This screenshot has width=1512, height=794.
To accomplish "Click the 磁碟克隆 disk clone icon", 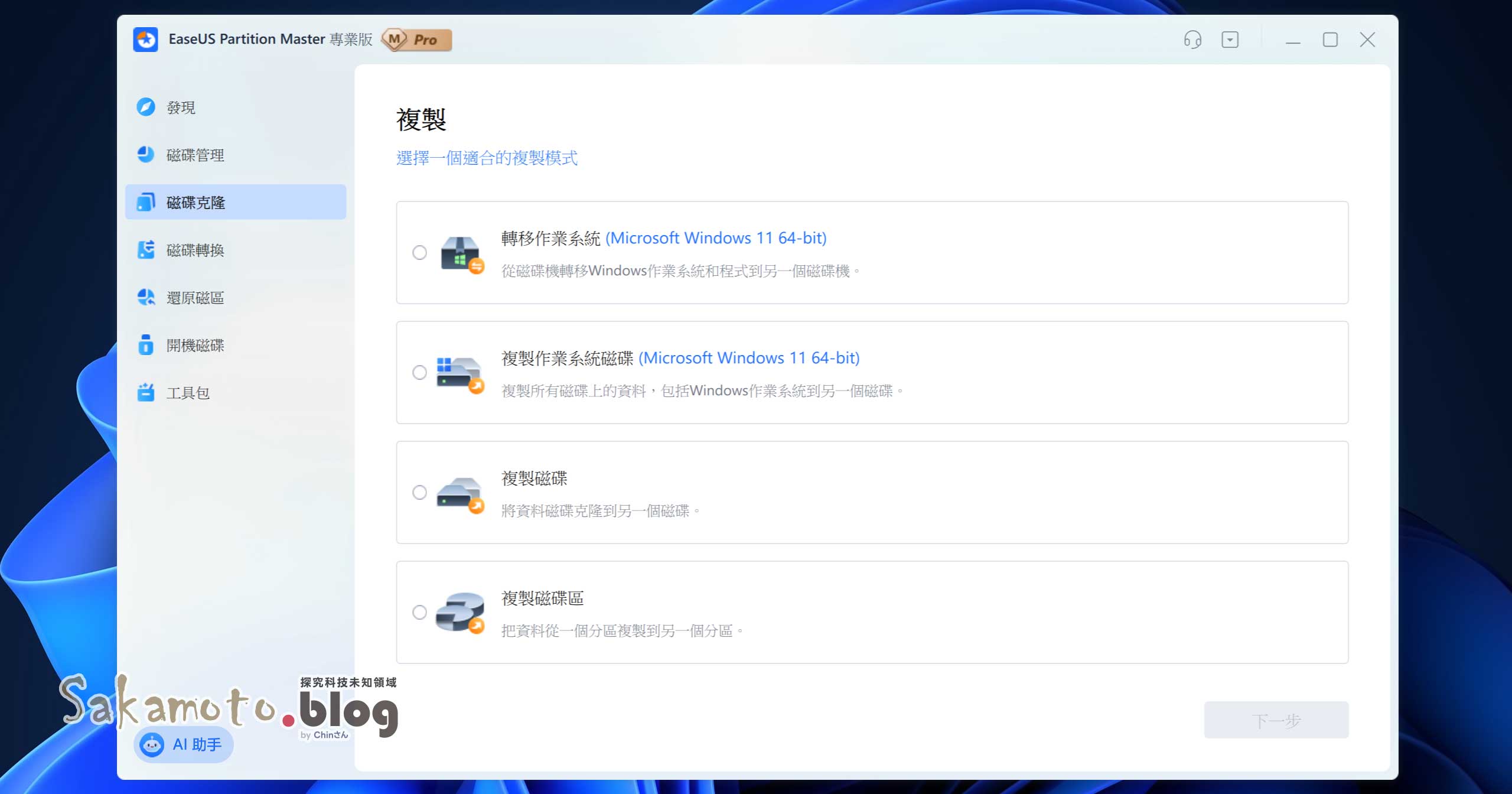I will (x=146, y=202).
